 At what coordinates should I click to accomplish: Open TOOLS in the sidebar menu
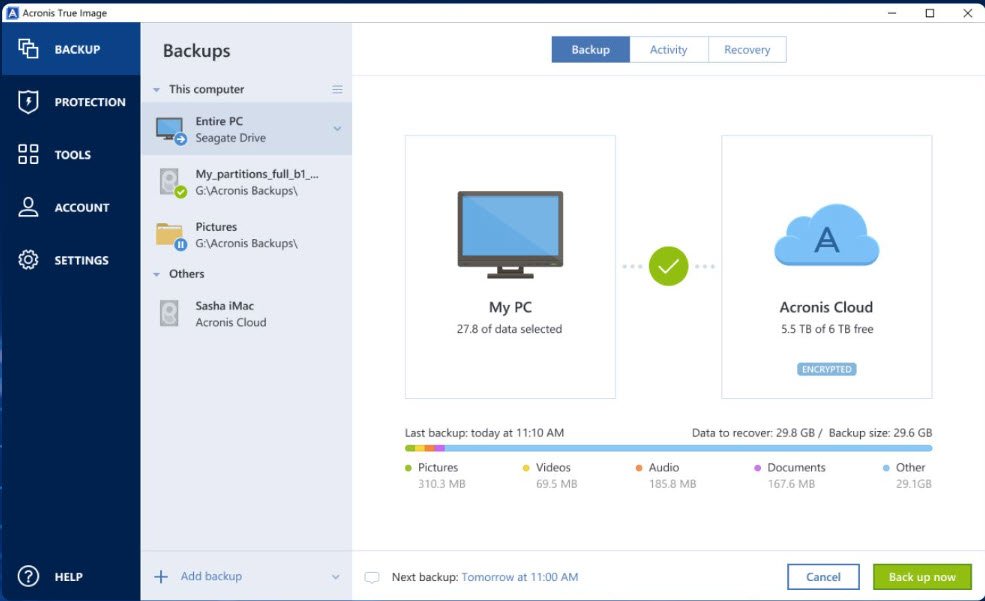(72, 154)
